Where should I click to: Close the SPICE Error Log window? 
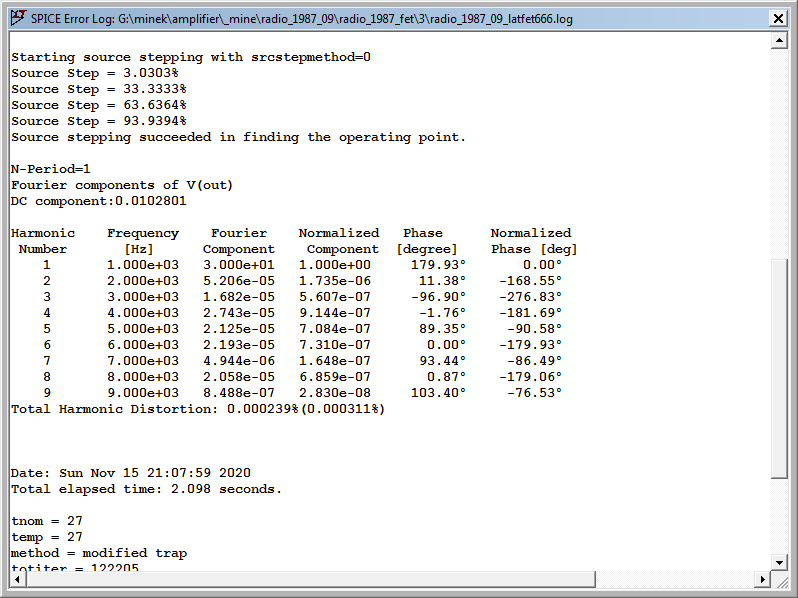click(x=778, y=19)
